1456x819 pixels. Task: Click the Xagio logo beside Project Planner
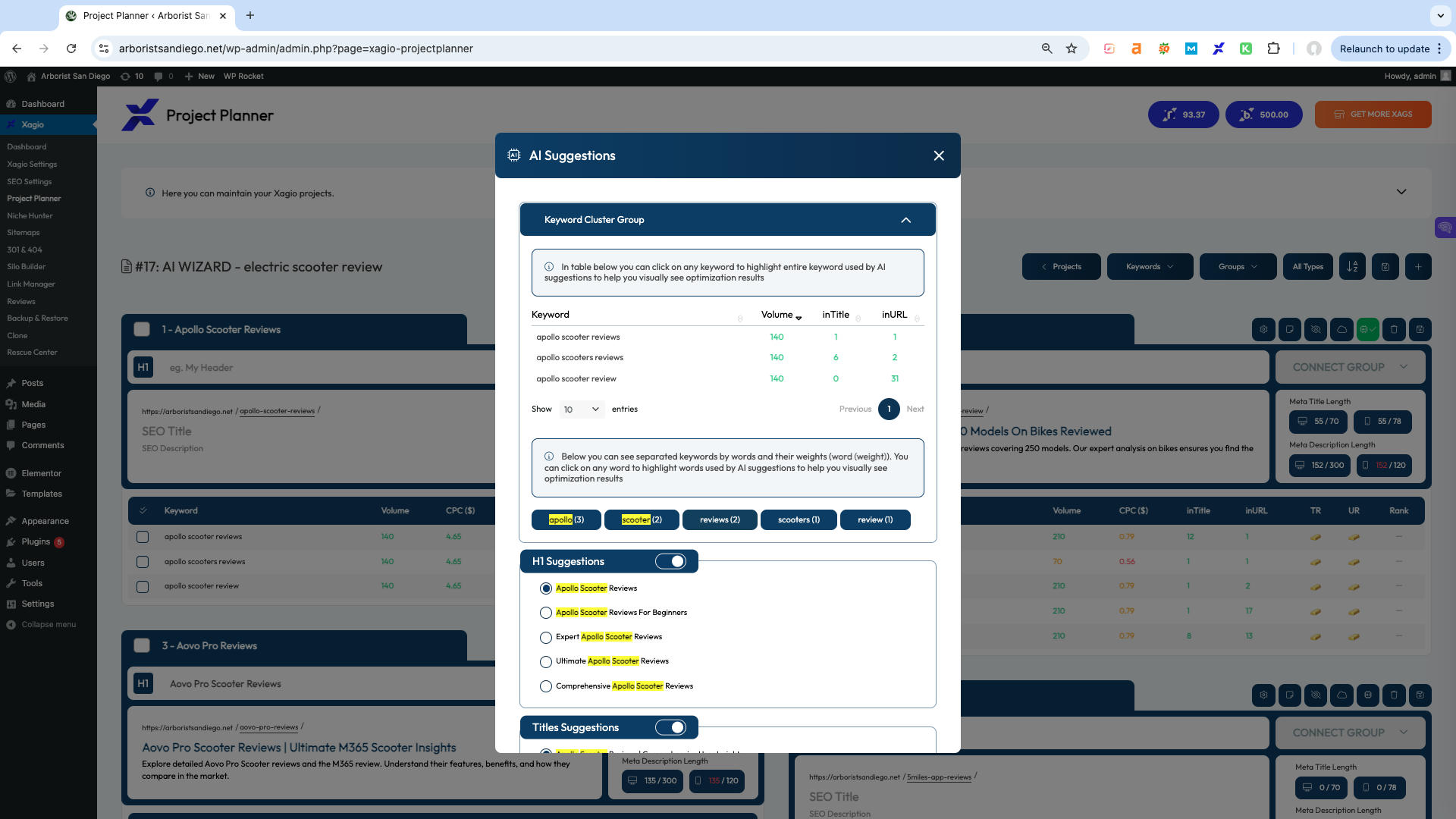(140, 115)
